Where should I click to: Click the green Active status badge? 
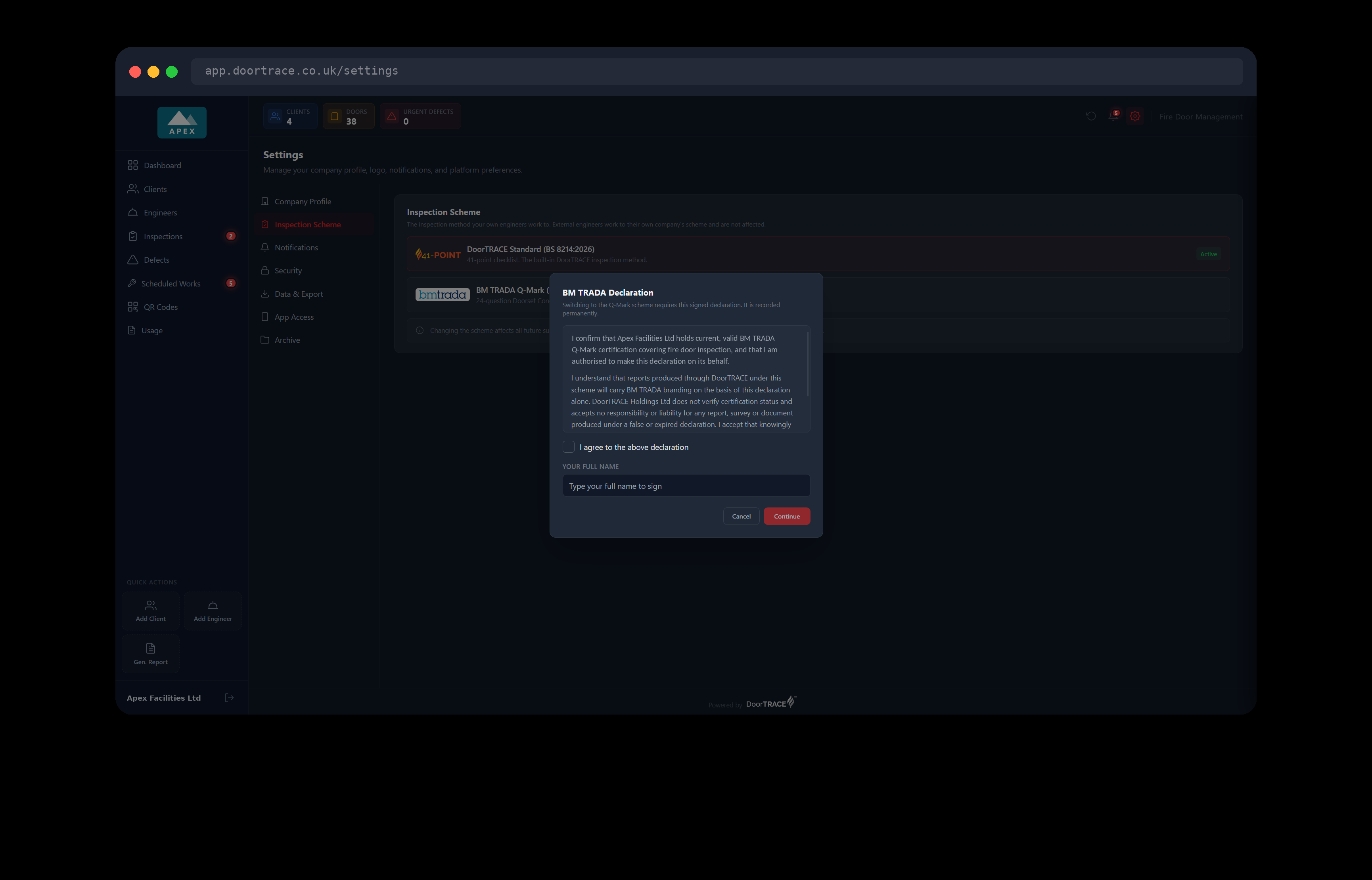pyautogui.click(x=1208, y=254)
